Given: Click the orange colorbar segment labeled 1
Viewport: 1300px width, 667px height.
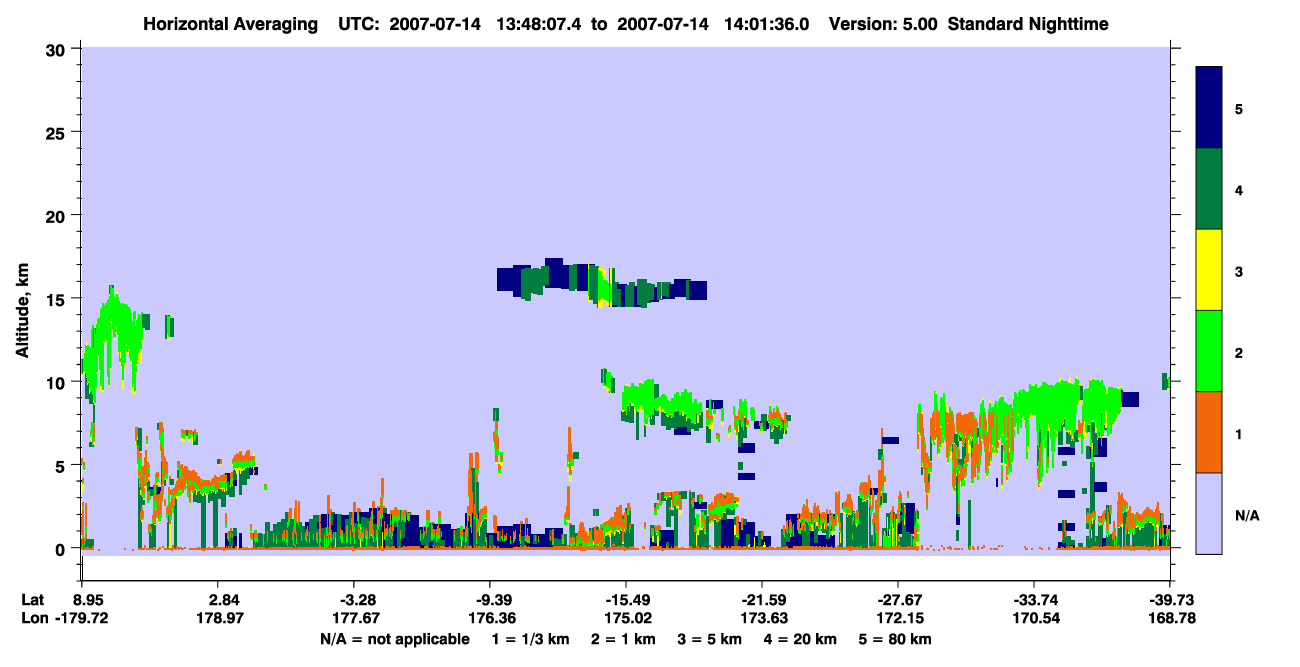Looking at the screenshot, I should click(x=1209, y=431).
